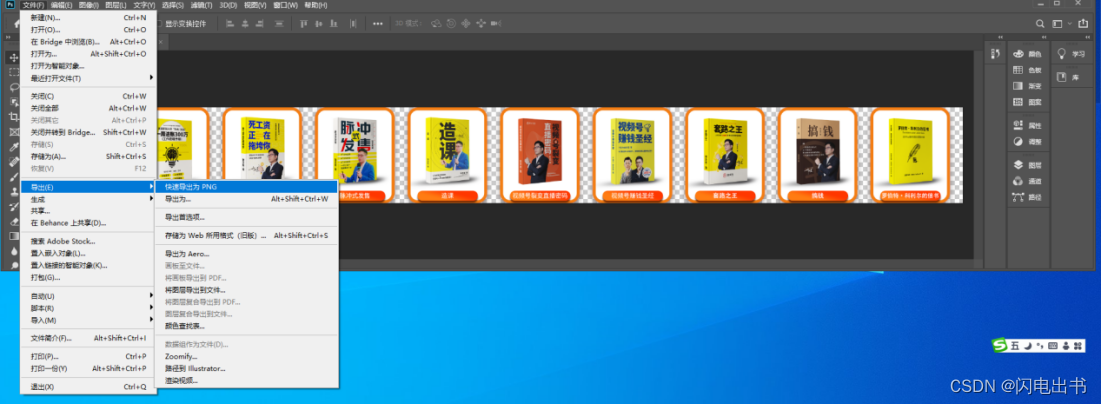Open the 学习 (Learn) panel
Screen dimensions: 1102x405
(1072, 54)
